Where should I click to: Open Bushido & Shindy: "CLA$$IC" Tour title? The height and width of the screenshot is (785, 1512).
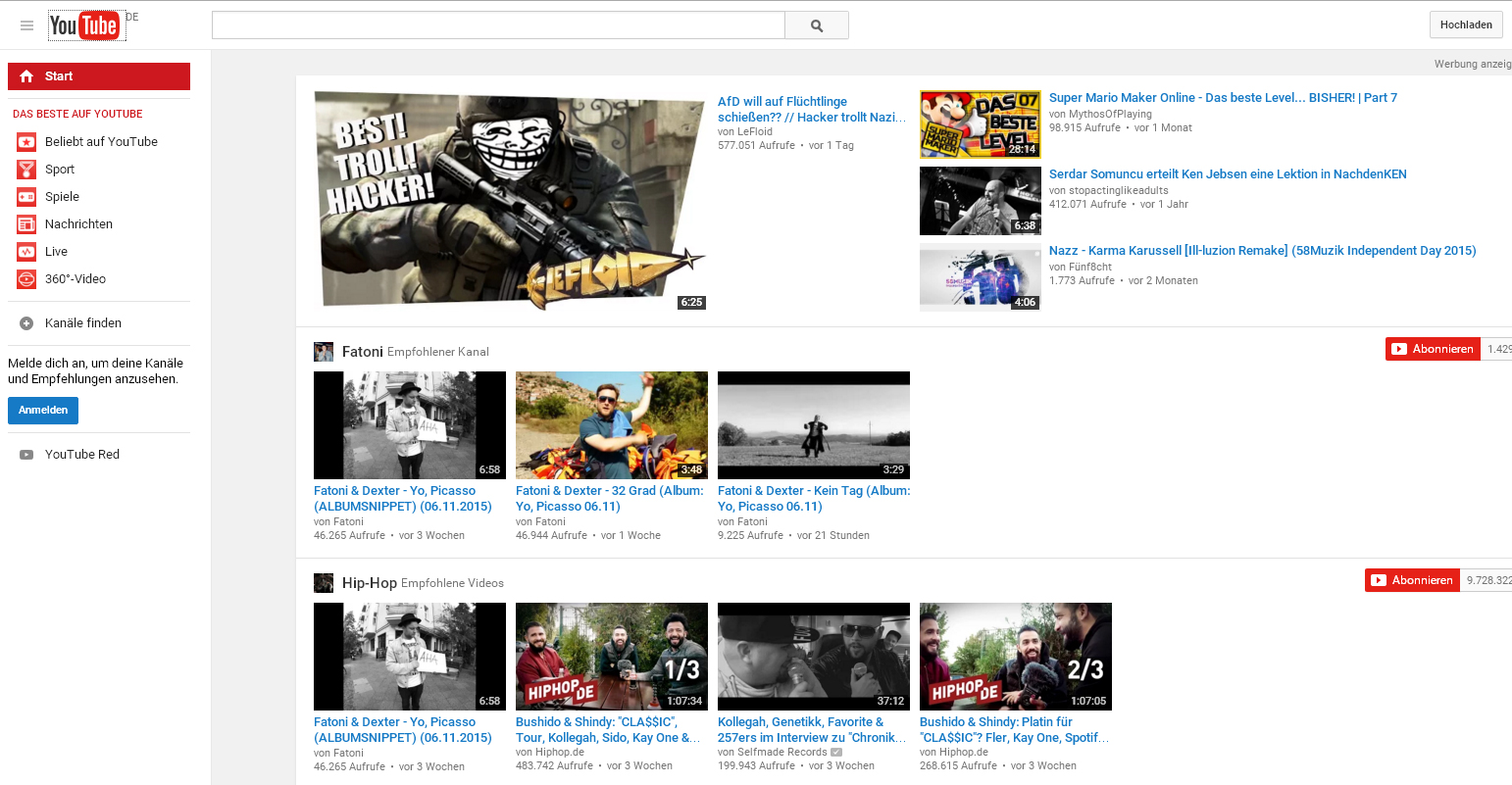tap(608, 730)
